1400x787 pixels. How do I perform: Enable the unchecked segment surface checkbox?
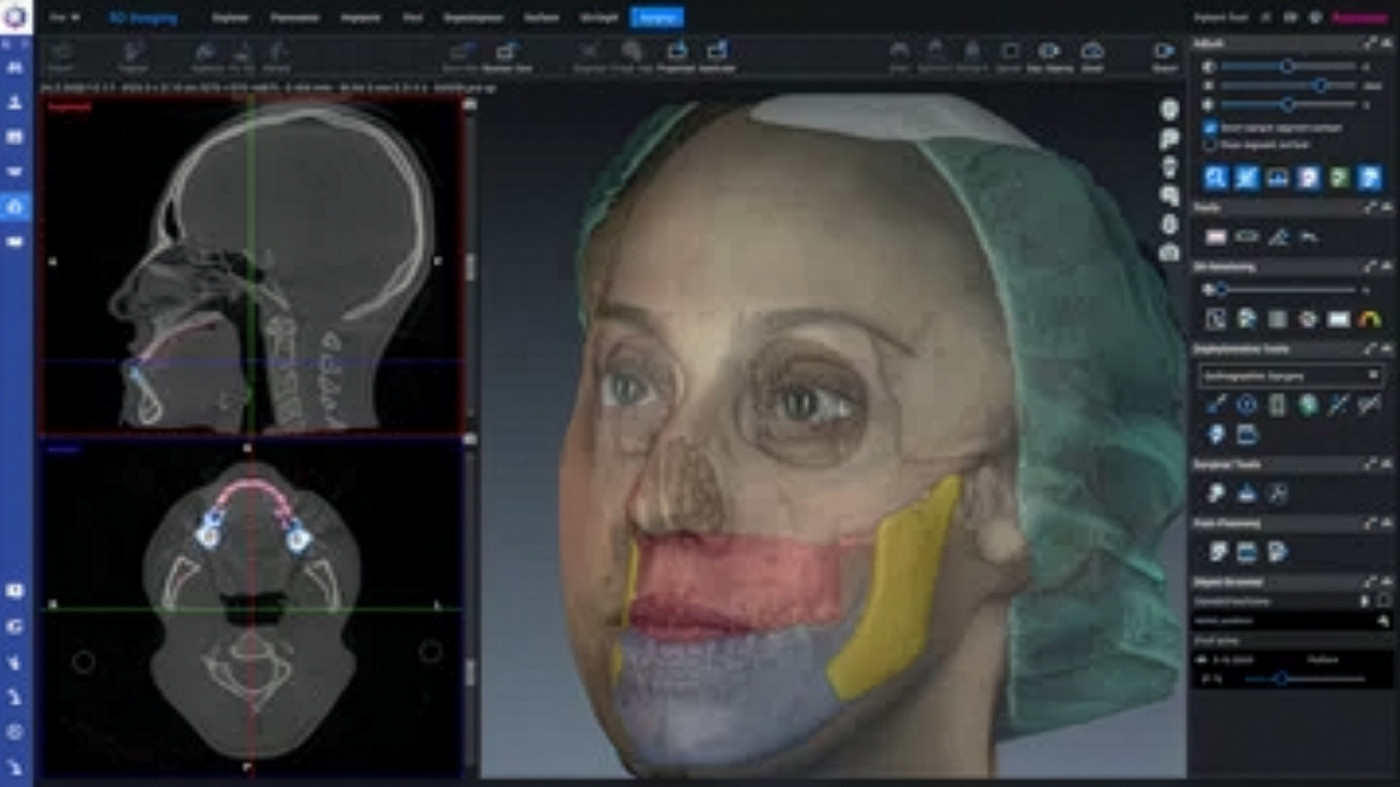[1210, 144]
